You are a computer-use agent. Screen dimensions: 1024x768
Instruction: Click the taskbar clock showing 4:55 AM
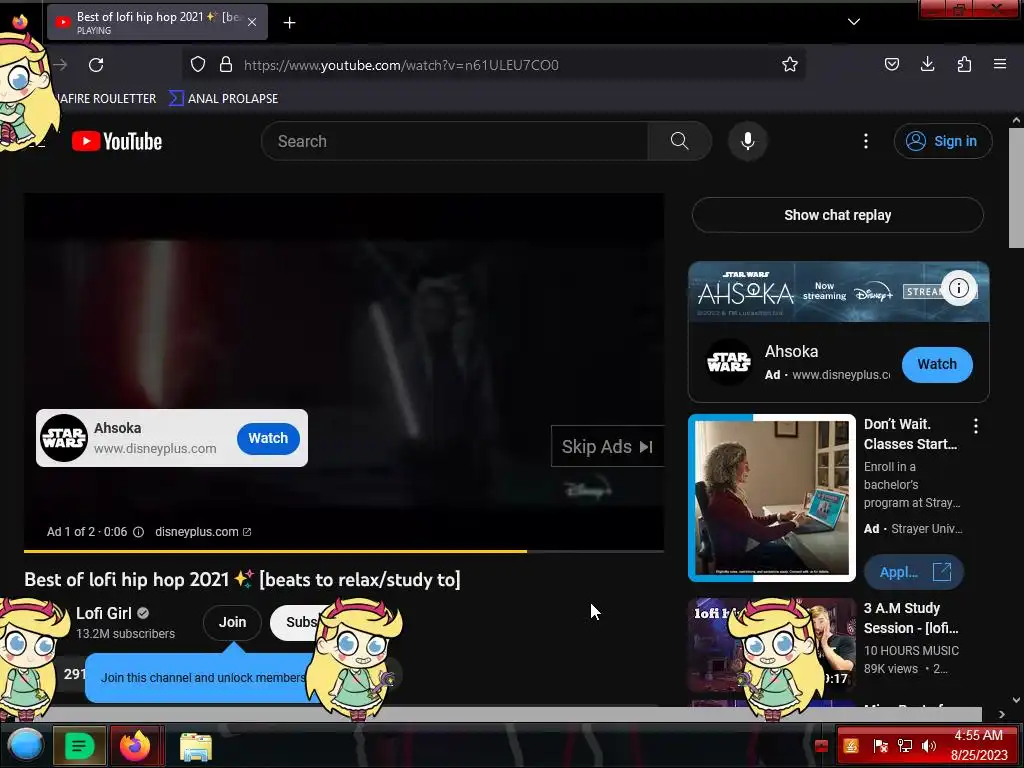coord(978,746)
